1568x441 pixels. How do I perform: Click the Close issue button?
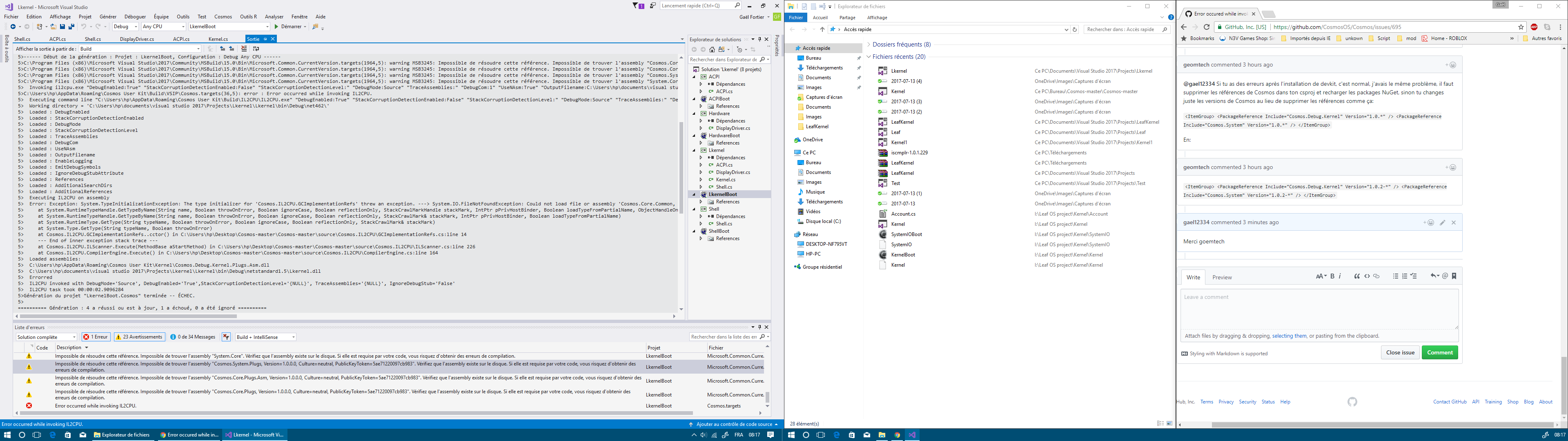click(1400, 353)
